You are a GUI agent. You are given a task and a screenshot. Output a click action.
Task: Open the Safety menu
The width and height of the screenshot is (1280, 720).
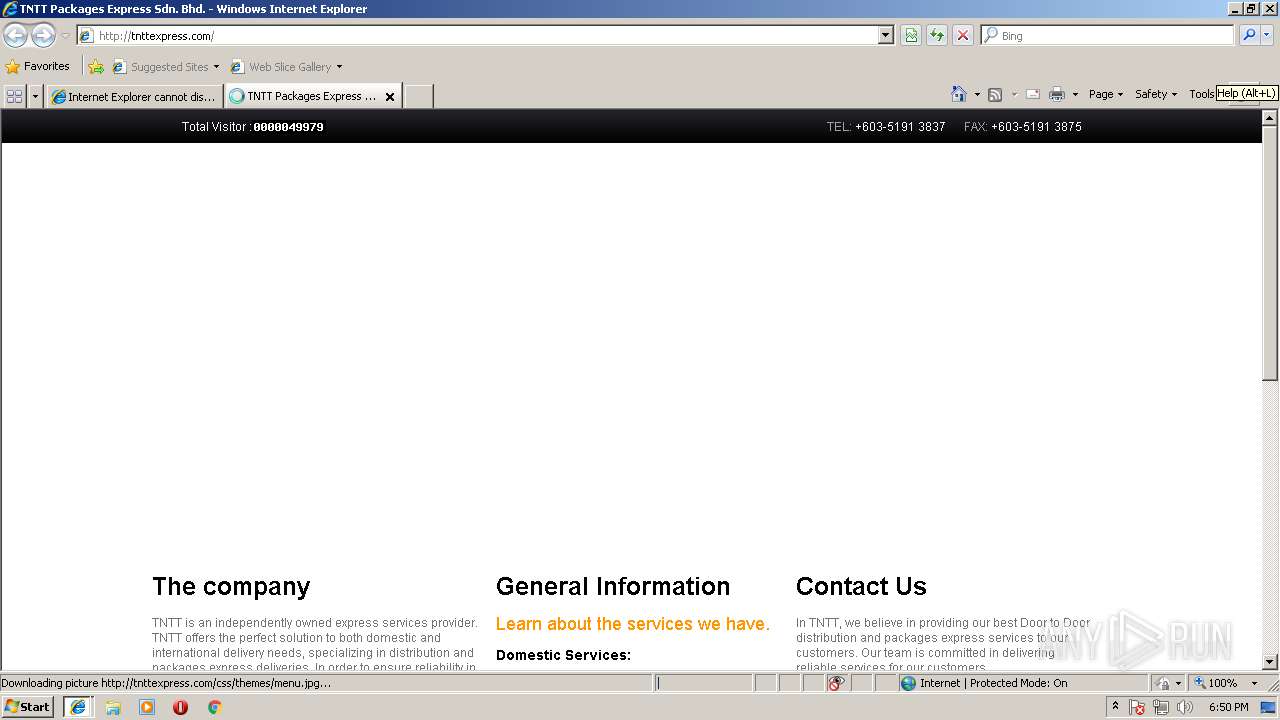pyautogui.click(x=1156, y=94)
